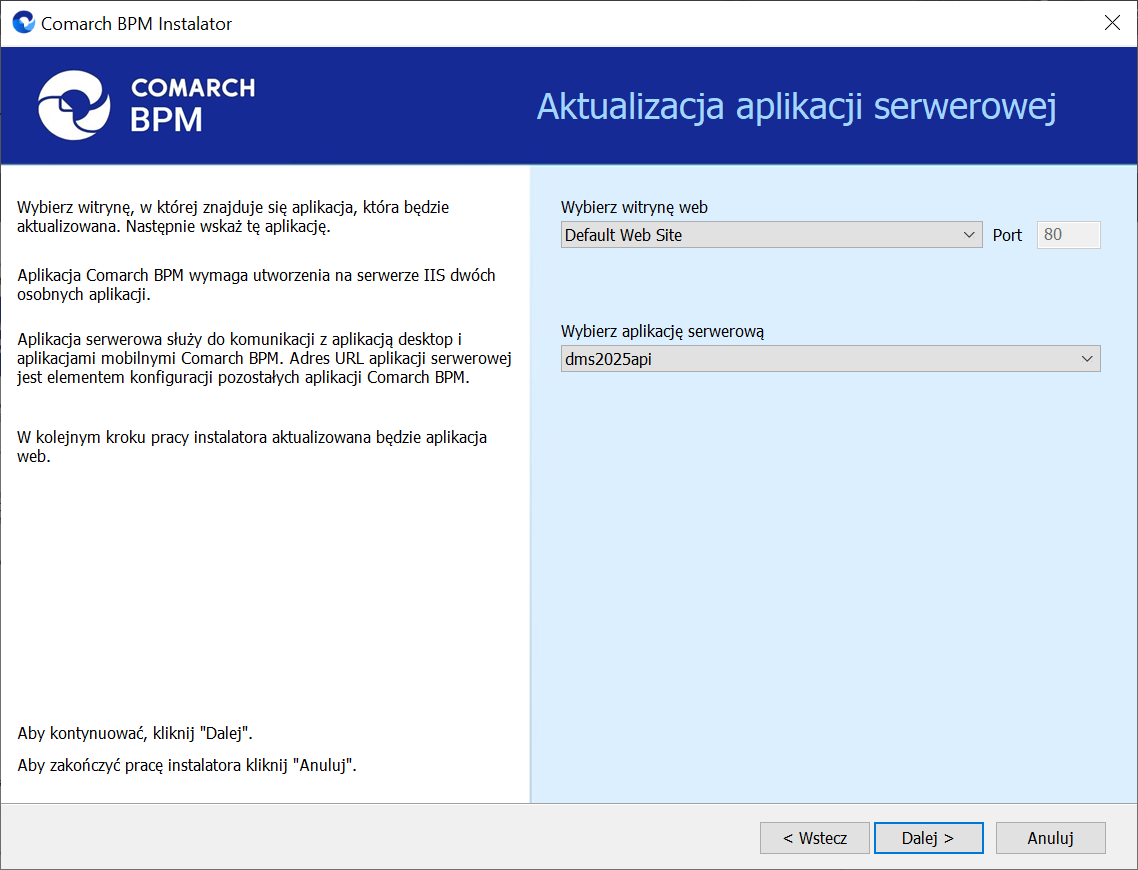Open the 'Wybierz witrynę web' dropdown
1138x870 pixels.
pyautogui.click(x=771, y=235)
